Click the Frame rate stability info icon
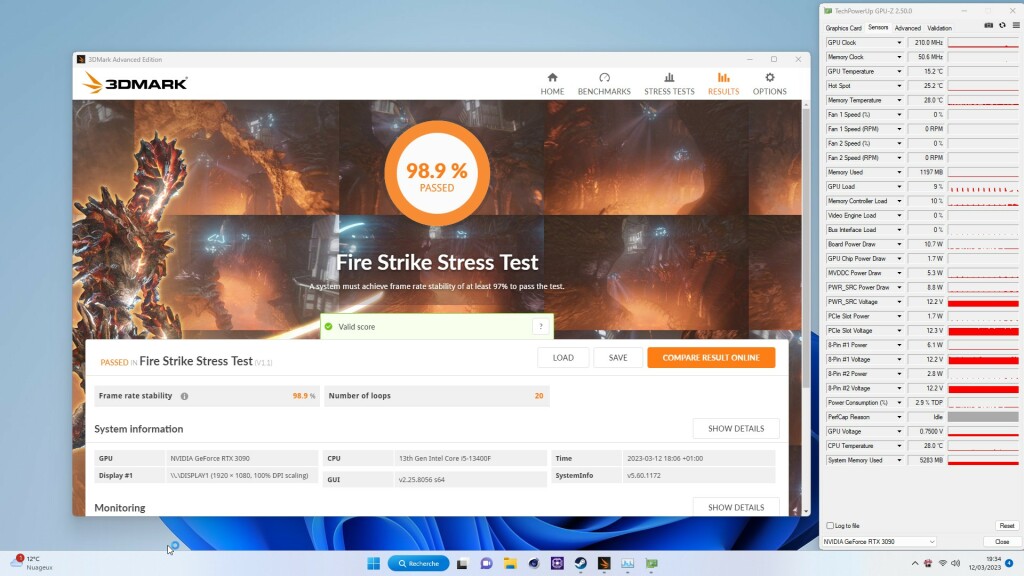 click(184, 396)
